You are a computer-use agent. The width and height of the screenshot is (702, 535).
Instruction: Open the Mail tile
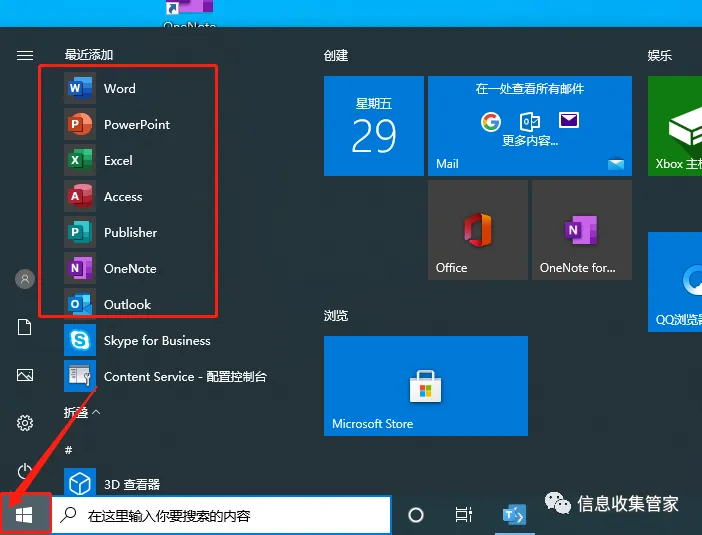(530, 126)
